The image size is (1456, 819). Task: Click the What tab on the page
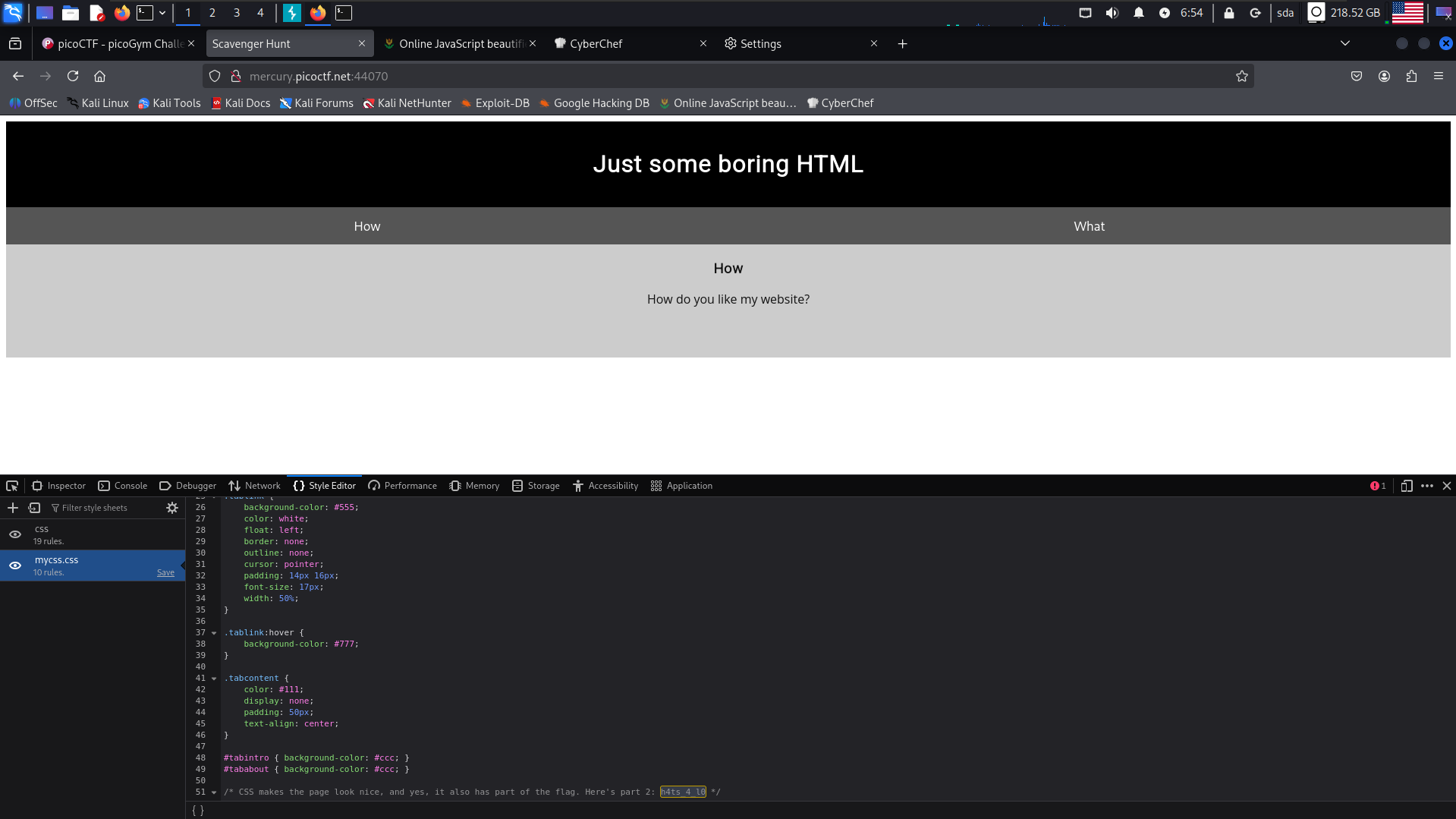click(1089, 226)
